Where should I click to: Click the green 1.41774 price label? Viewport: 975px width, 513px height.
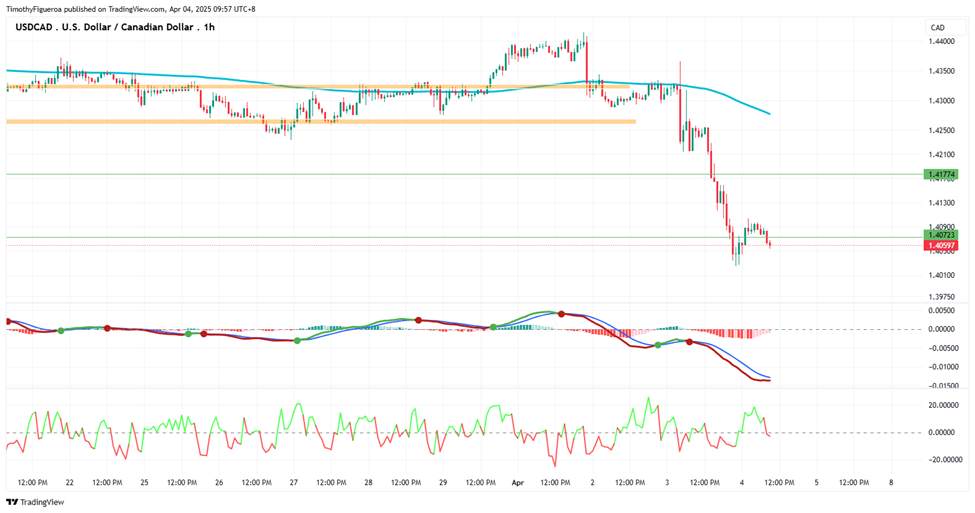(940, 175)
